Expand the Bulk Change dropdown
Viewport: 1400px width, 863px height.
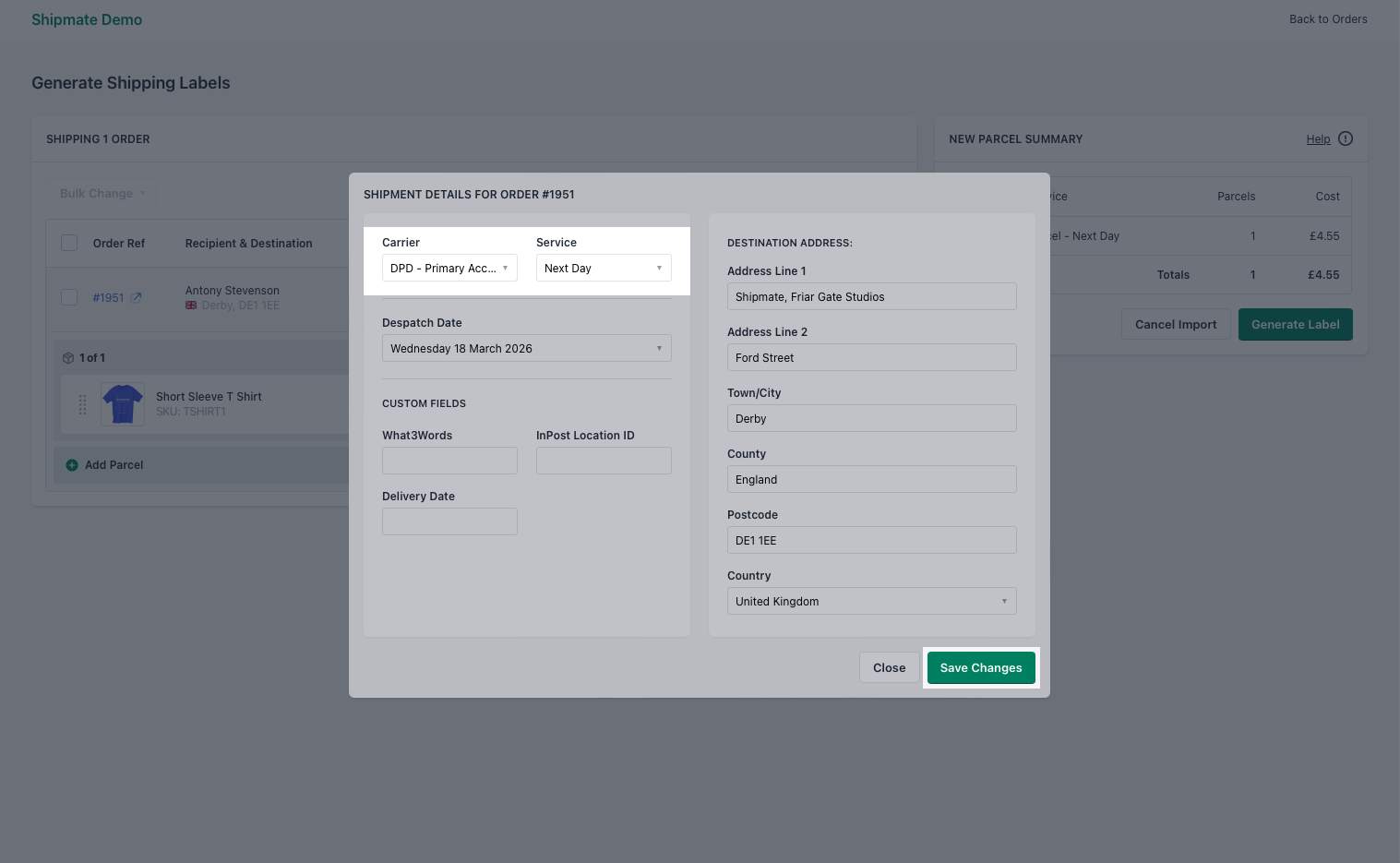coord(102,193)
